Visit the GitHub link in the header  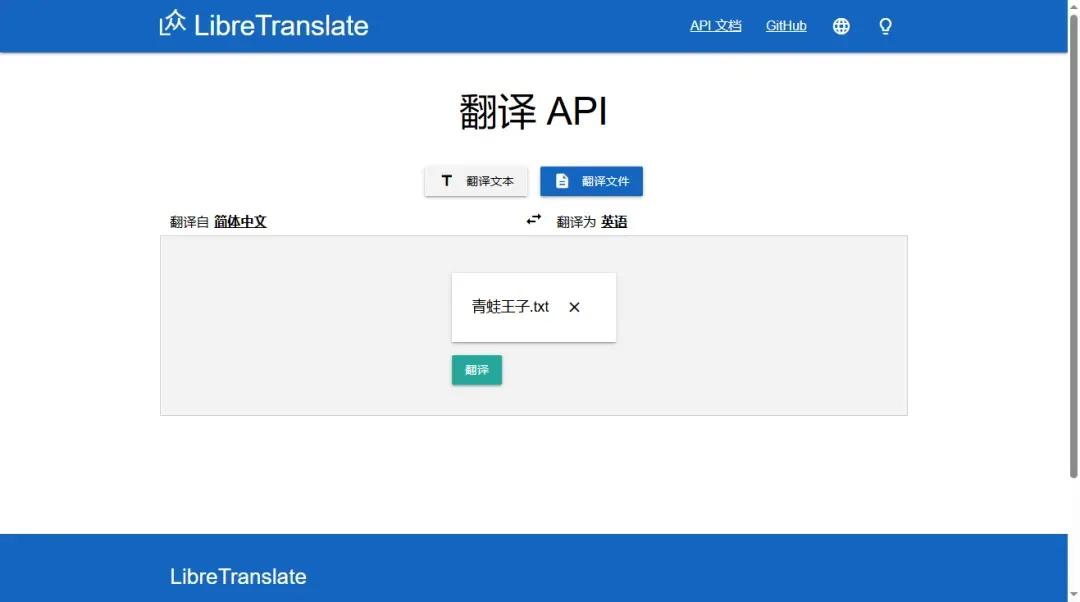(786, 26)
